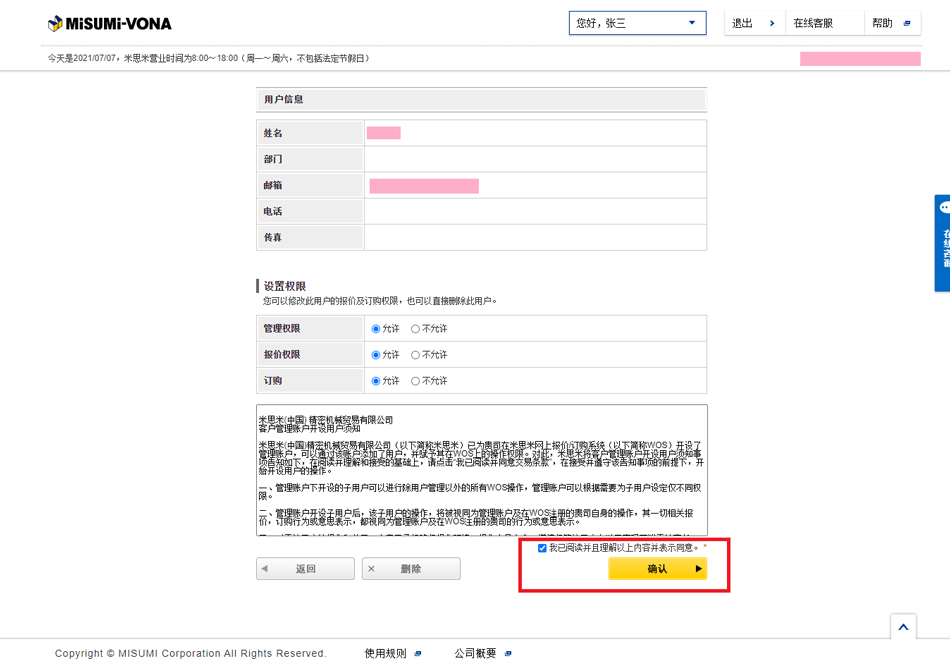Click the scroll-to-top arrow icon

click(x=903, y=627)
